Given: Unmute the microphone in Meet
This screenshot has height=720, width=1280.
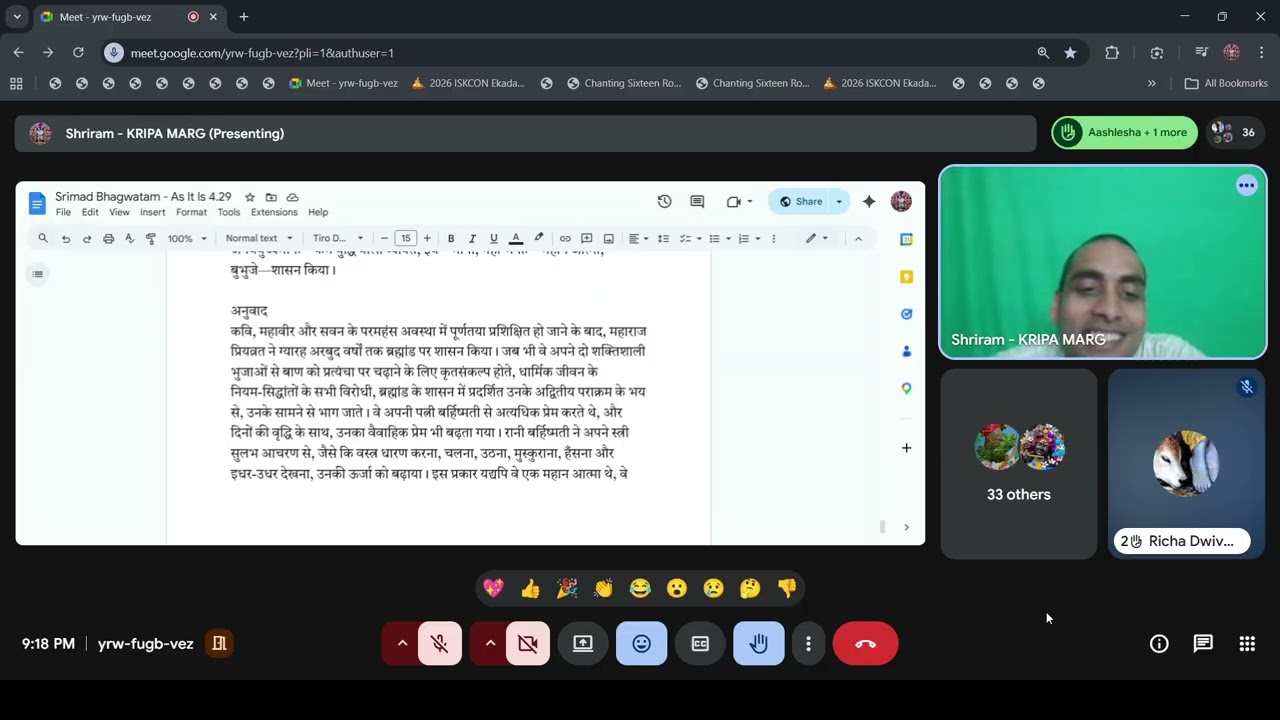Looking at the screenshot, I should point(439,644).
